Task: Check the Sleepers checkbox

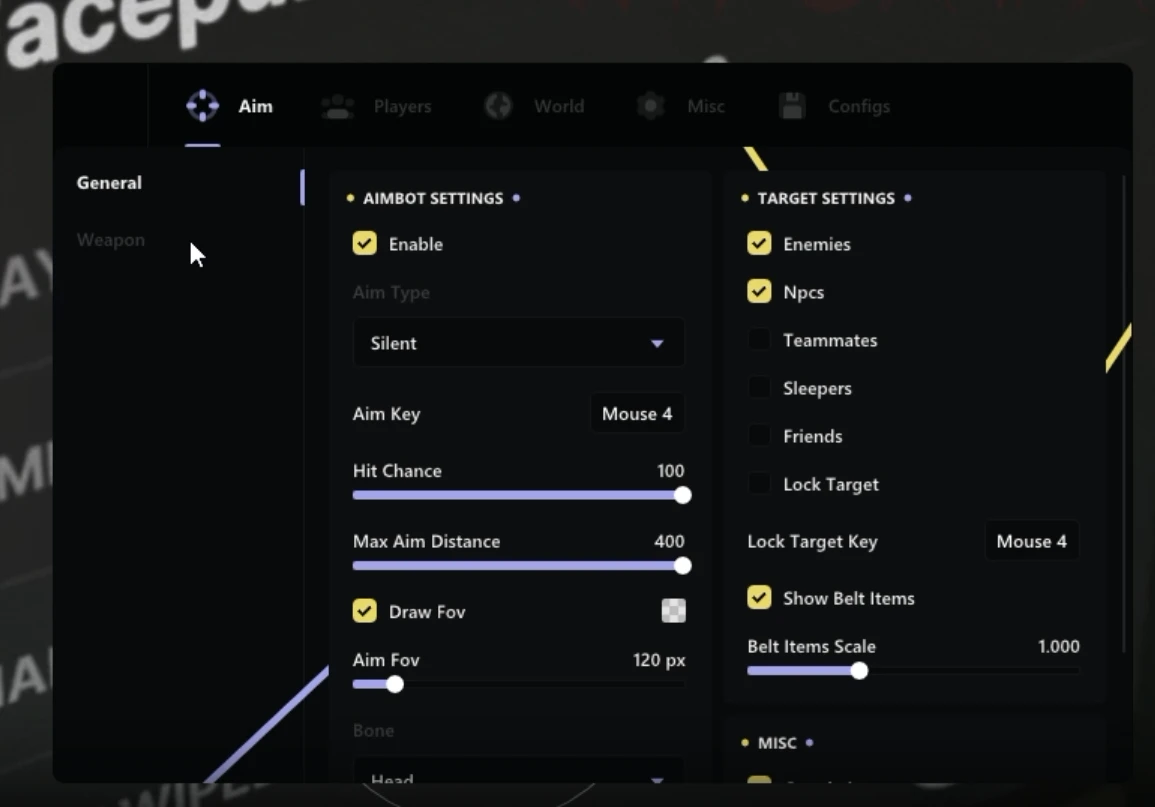Action: pyautogui.click(x=759, y=387)
